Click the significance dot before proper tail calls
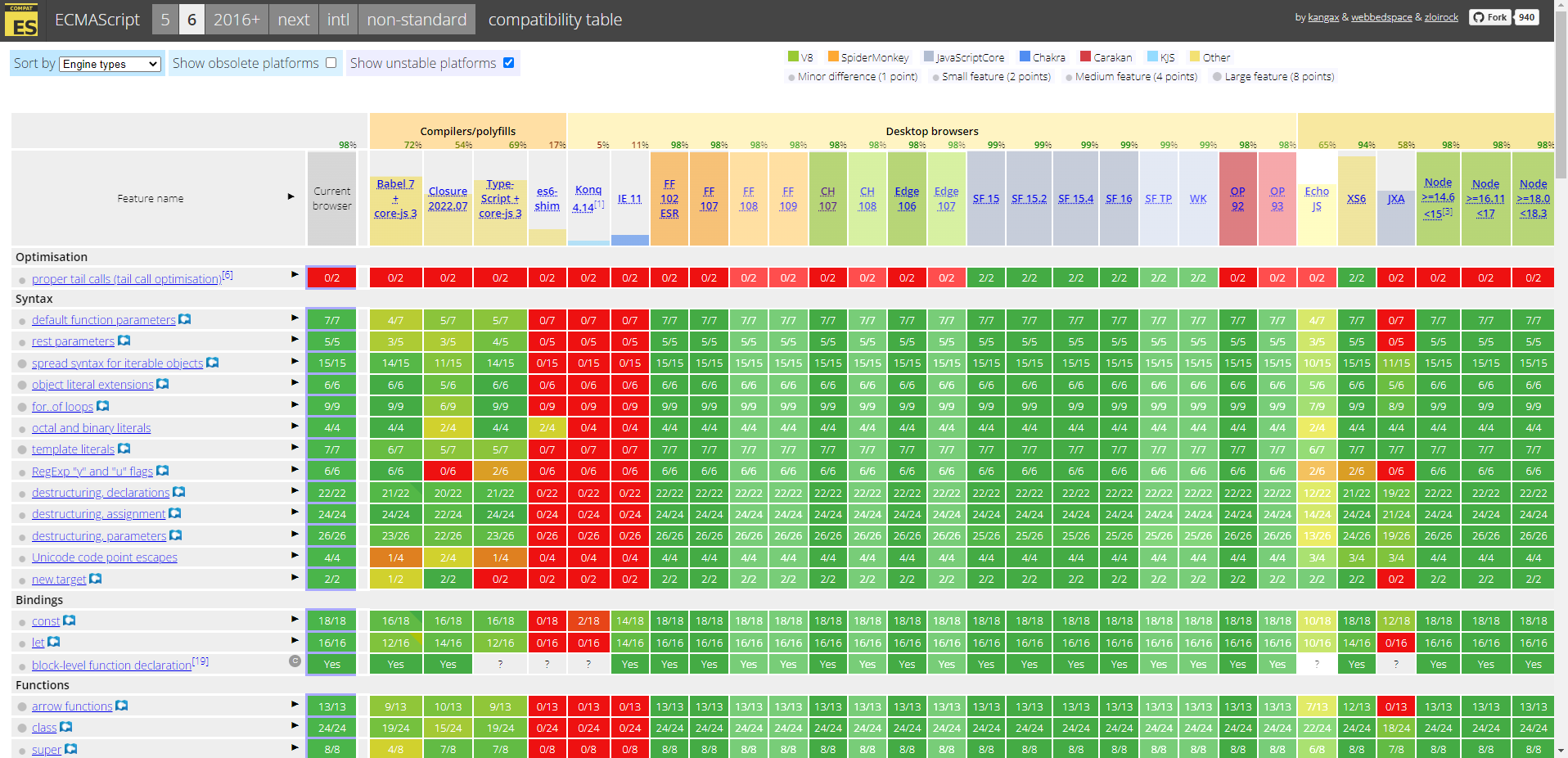This screenshot has height=758, width=1568. click(x=22, y=281)
